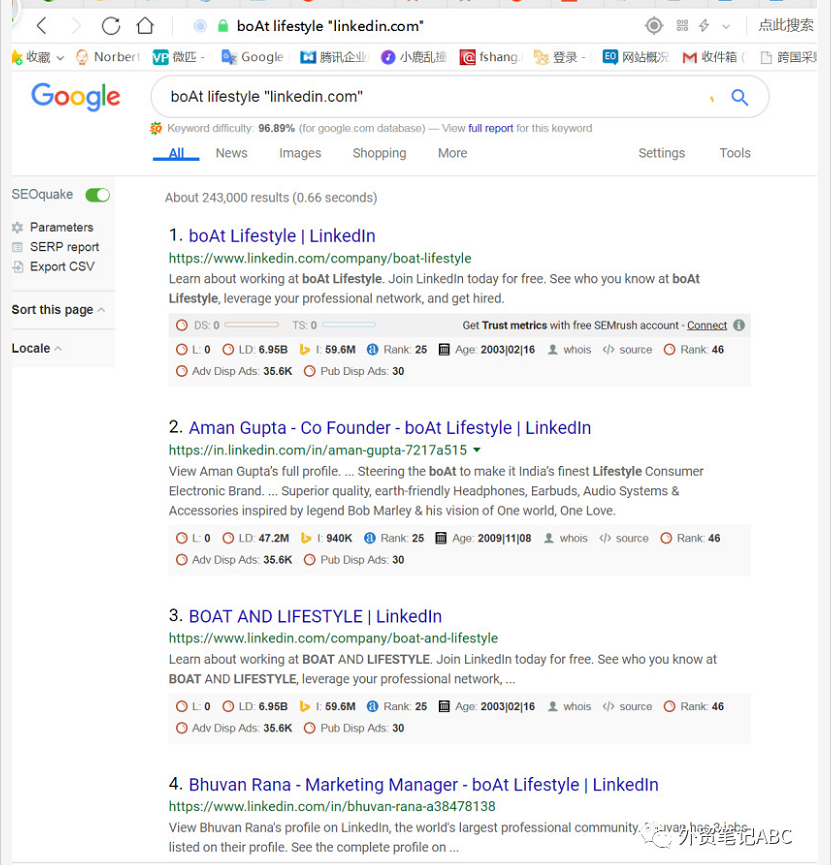This screenshot has height=865, width=831.
Task: Click the 点此搜索 search field
Action: [x=786, y=25]
